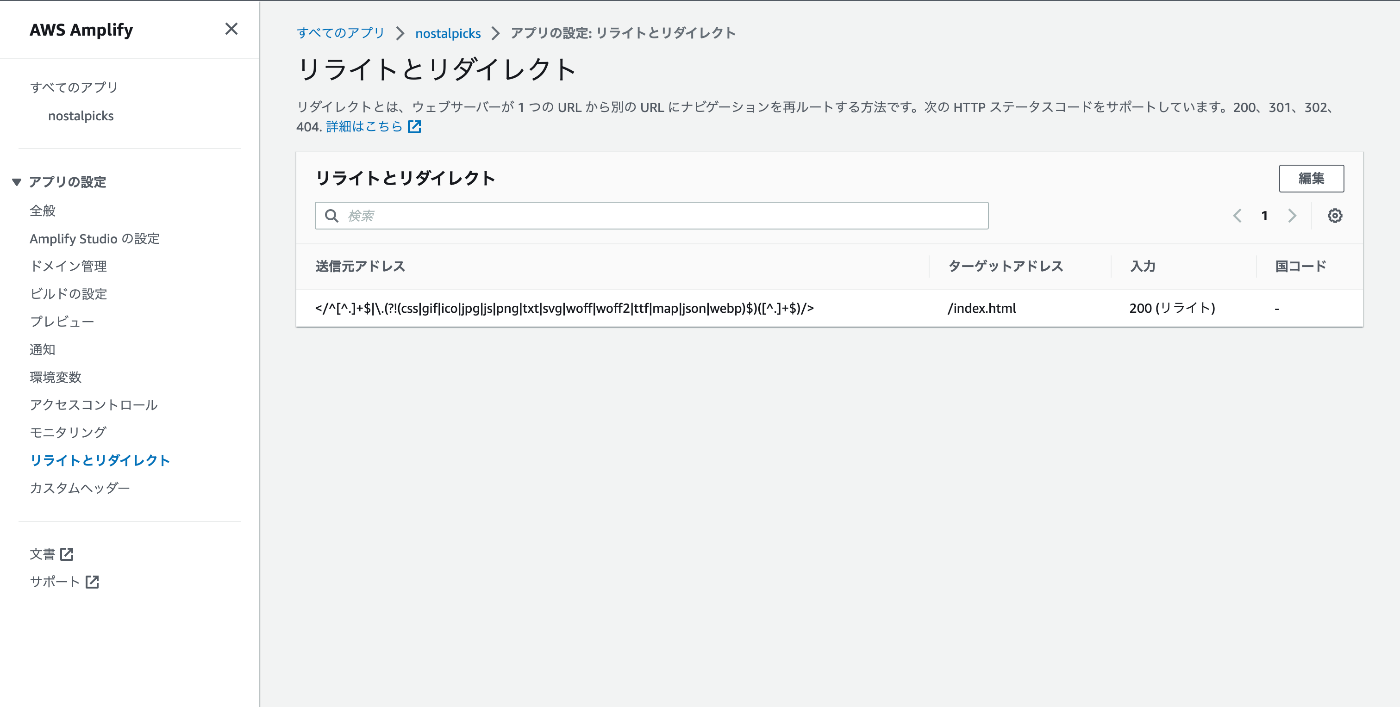1400x707 pixels.
Task: Open アクセスコントロール page
Action: click(x=94, y=405)
